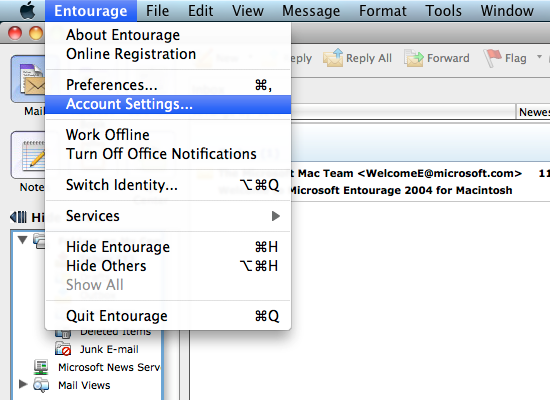Select Mail Views in folder list

coord(84,385)
